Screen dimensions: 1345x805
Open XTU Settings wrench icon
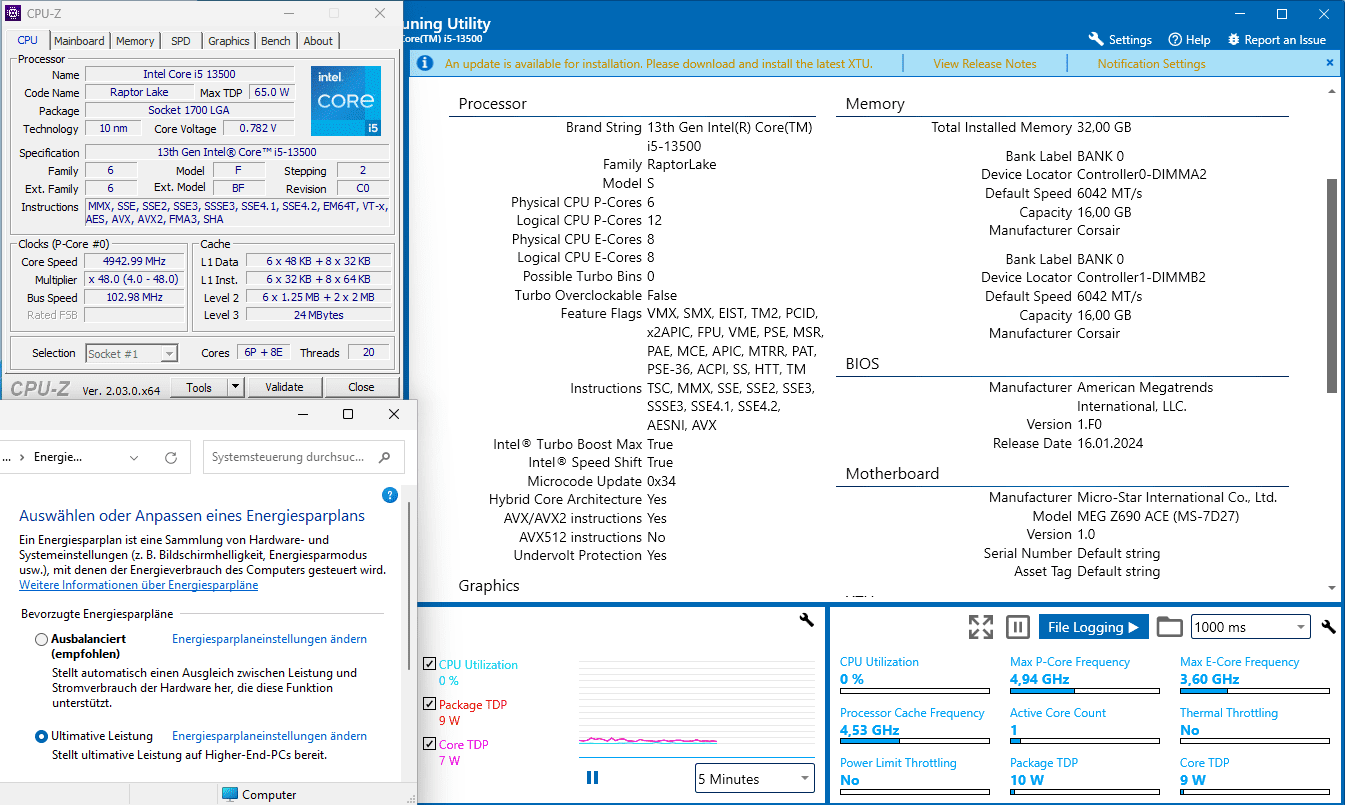(1096, 40)
